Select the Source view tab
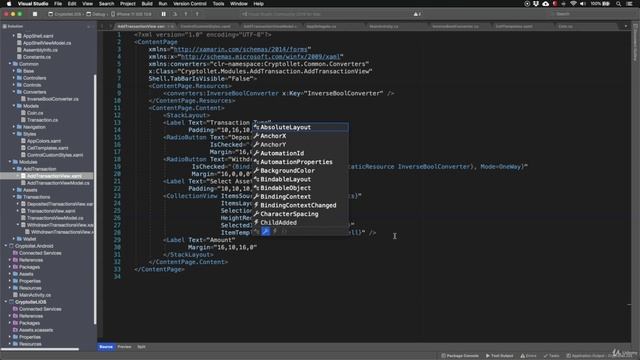The width and height of the screenshot is (640, 360). tap(106, 347)
